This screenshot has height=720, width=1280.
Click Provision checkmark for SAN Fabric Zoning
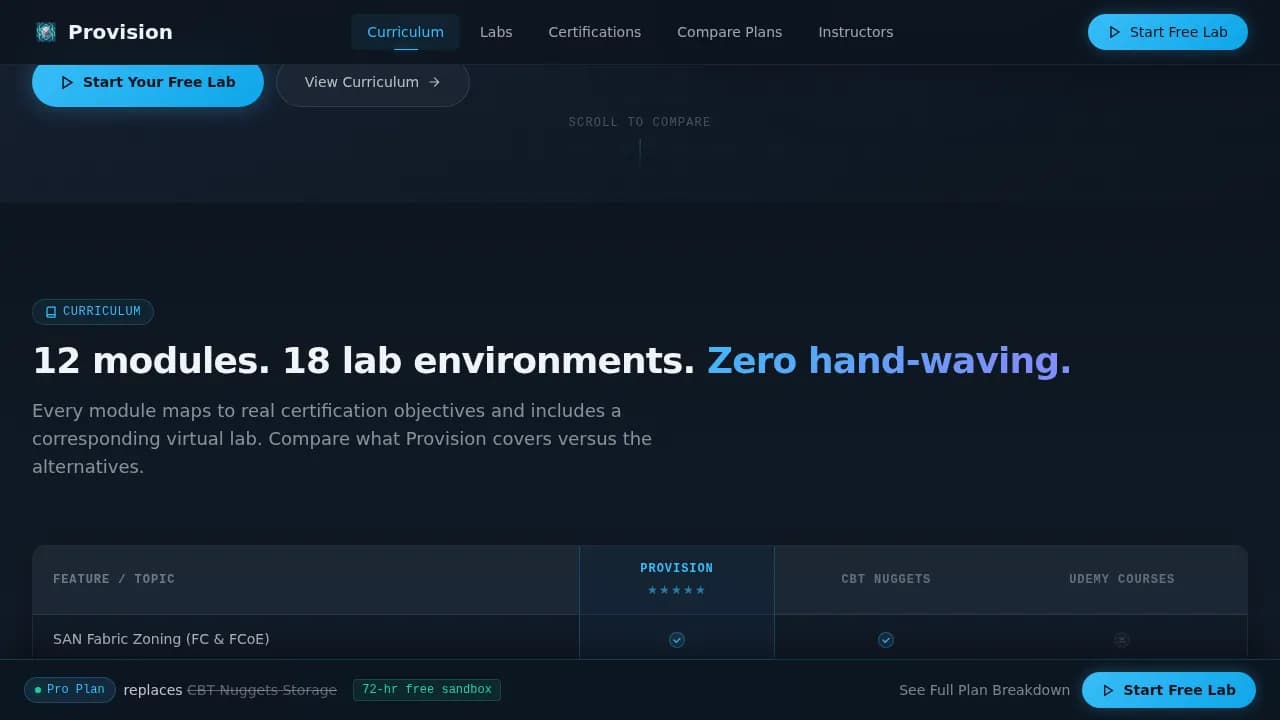point(677,639)
